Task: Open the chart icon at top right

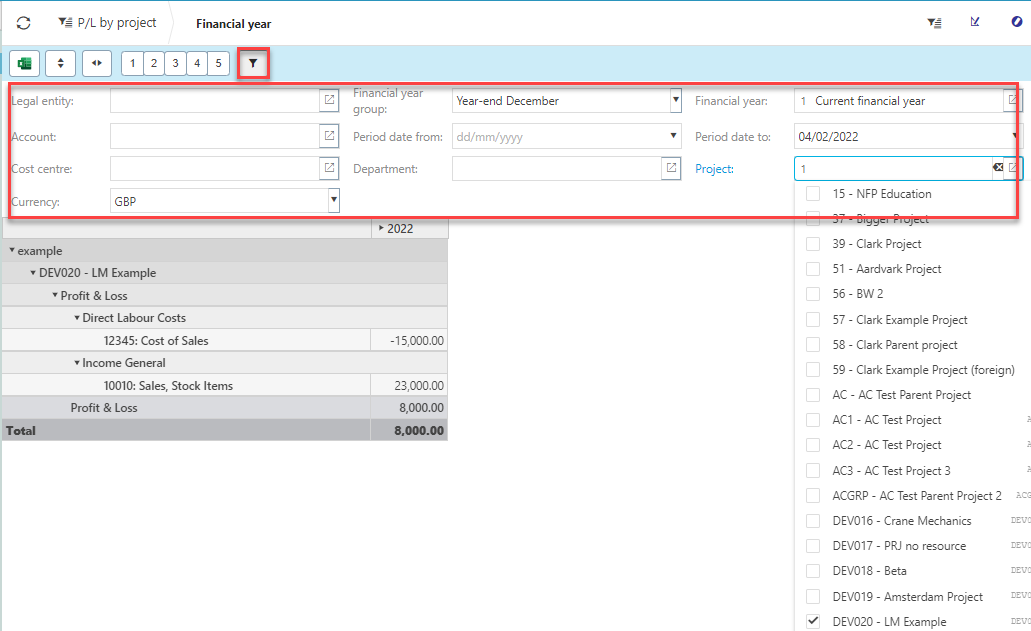Action: (x=975, y=22)
